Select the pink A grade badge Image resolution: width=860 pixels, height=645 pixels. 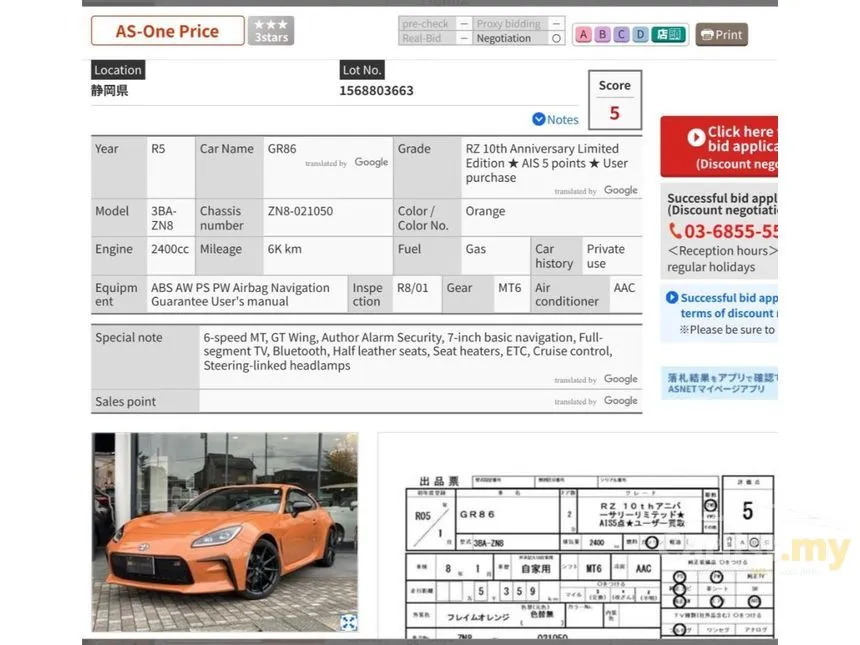tap(583, 35)
